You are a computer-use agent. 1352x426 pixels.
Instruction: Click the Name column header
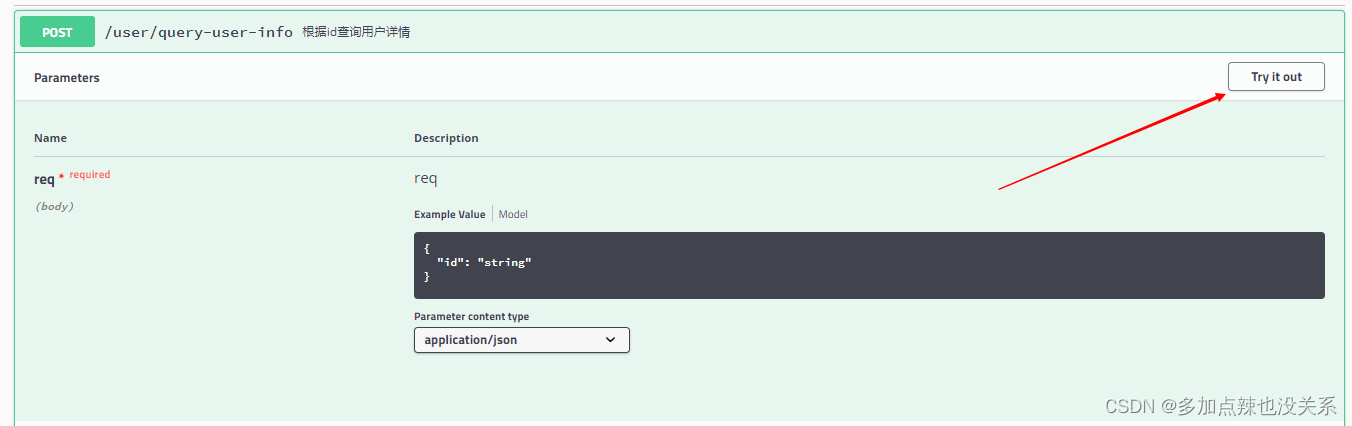pos(50,138)
